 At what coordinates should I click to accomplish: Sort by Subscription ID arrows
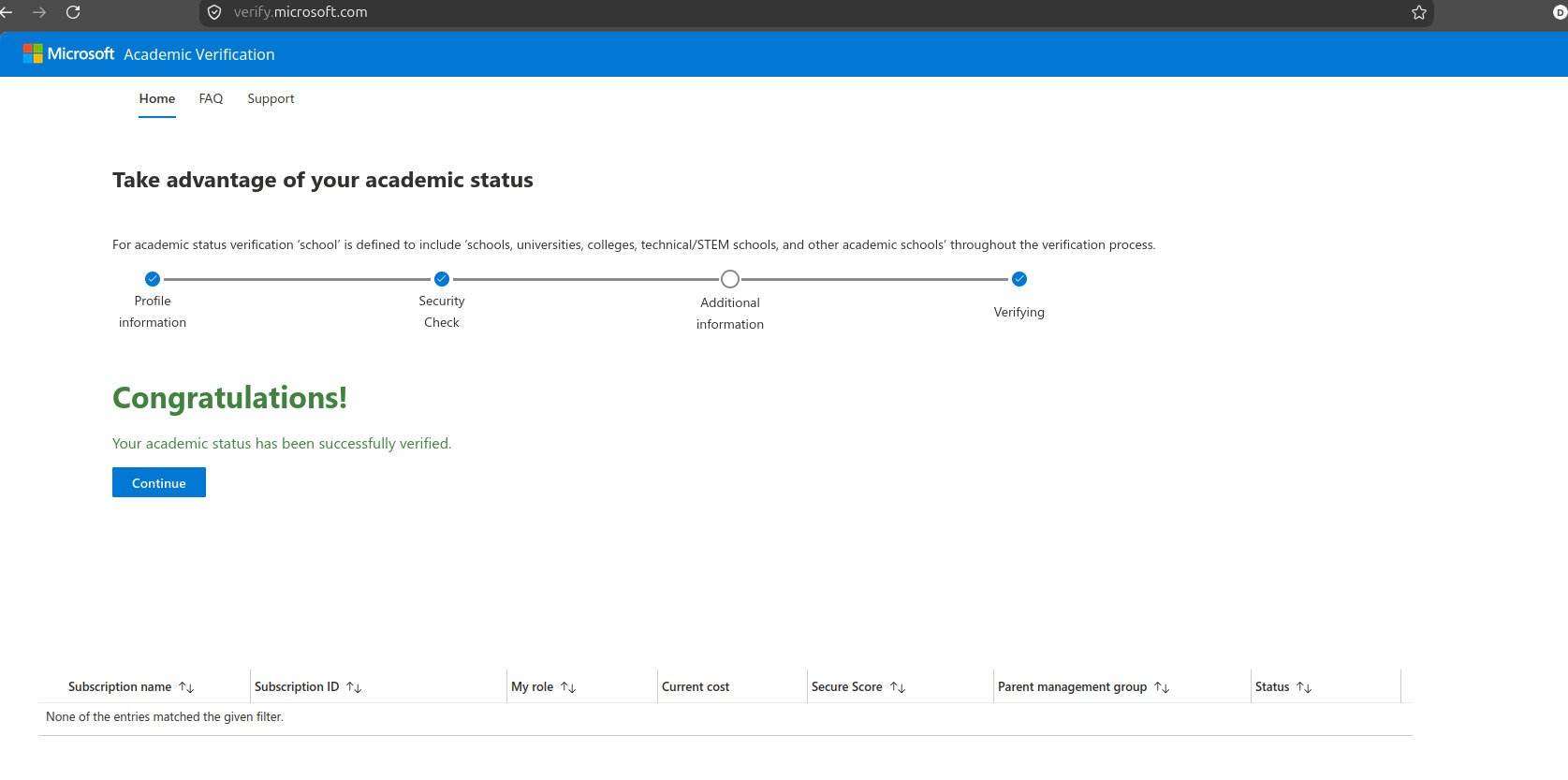pos(354,687)
